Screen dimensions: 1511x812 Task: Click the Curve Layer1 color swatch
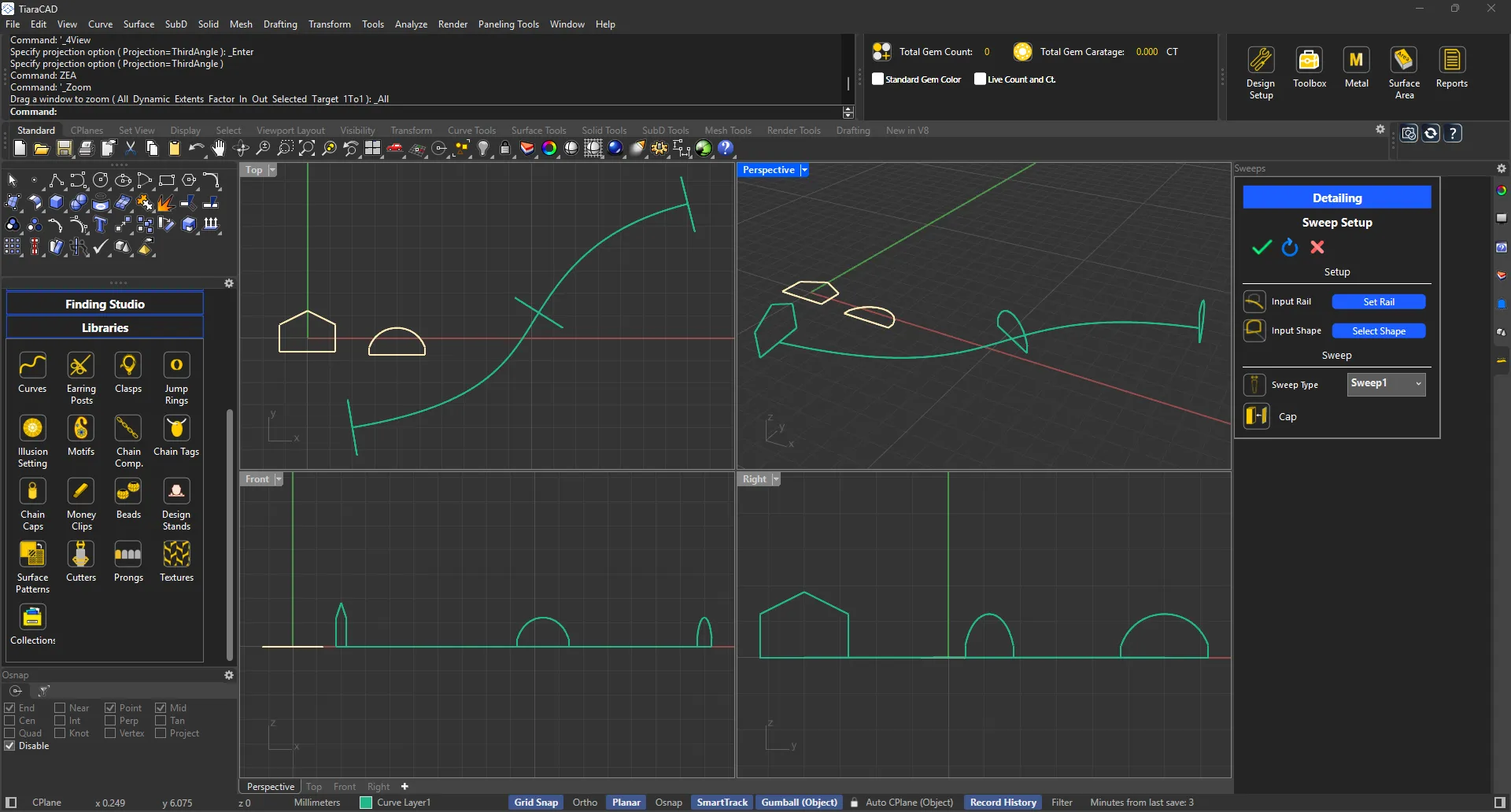[x=366, y=803]
